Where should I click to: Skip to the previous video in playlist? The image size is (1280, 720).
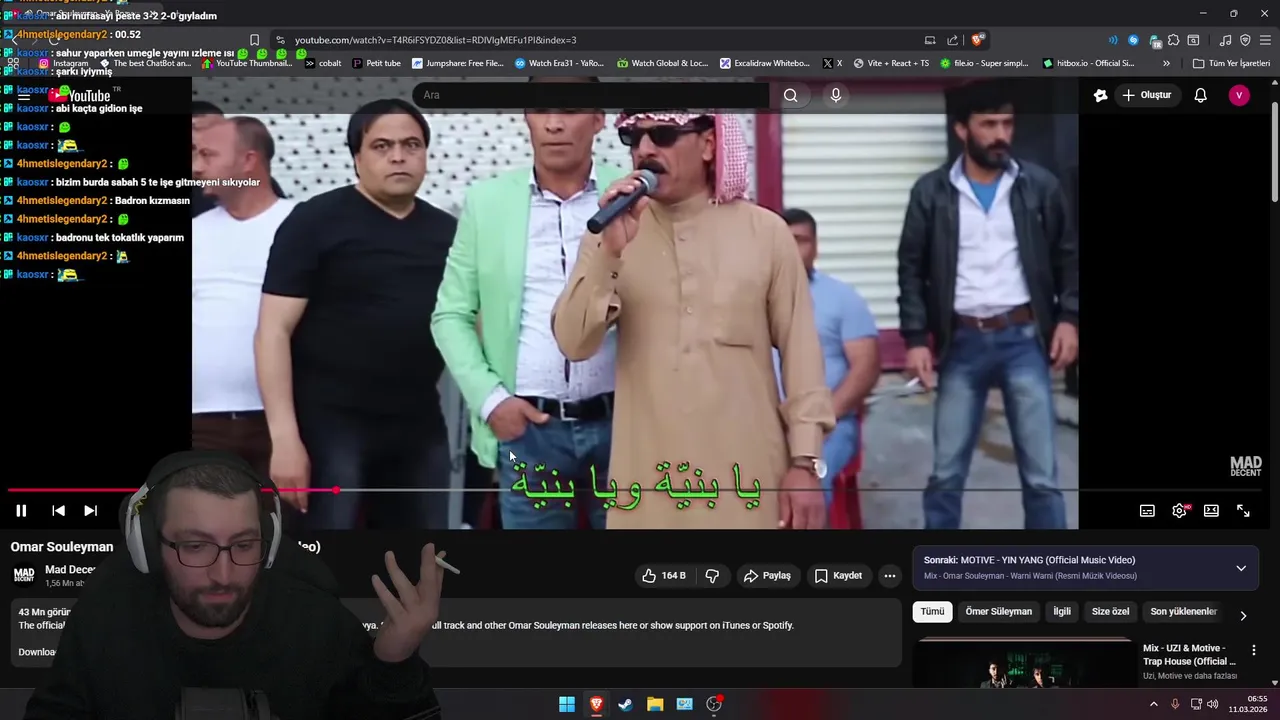point(58,510)
